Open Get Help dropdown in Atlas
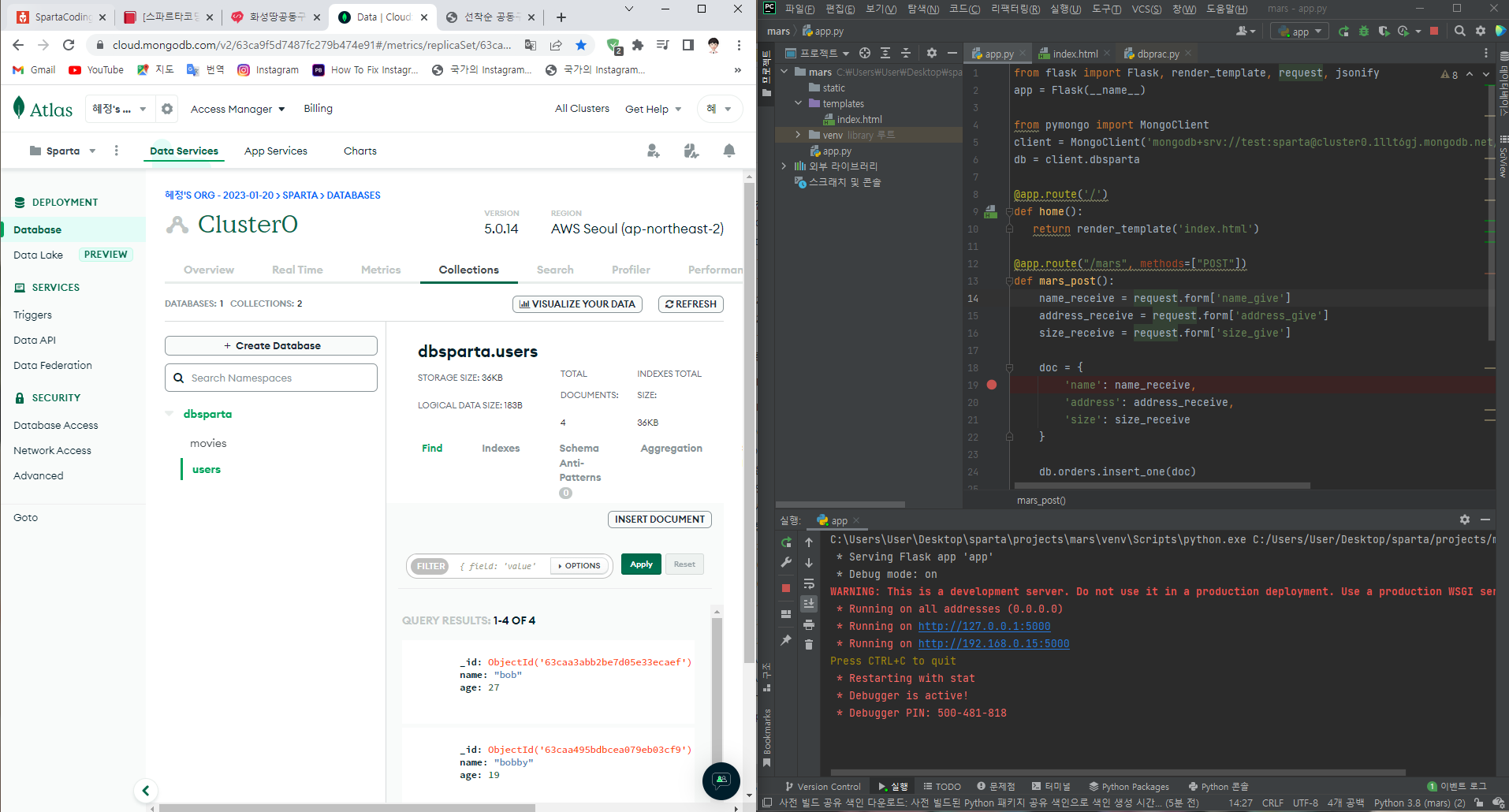This screenshot has width=1509, height=812. point(654,109)
